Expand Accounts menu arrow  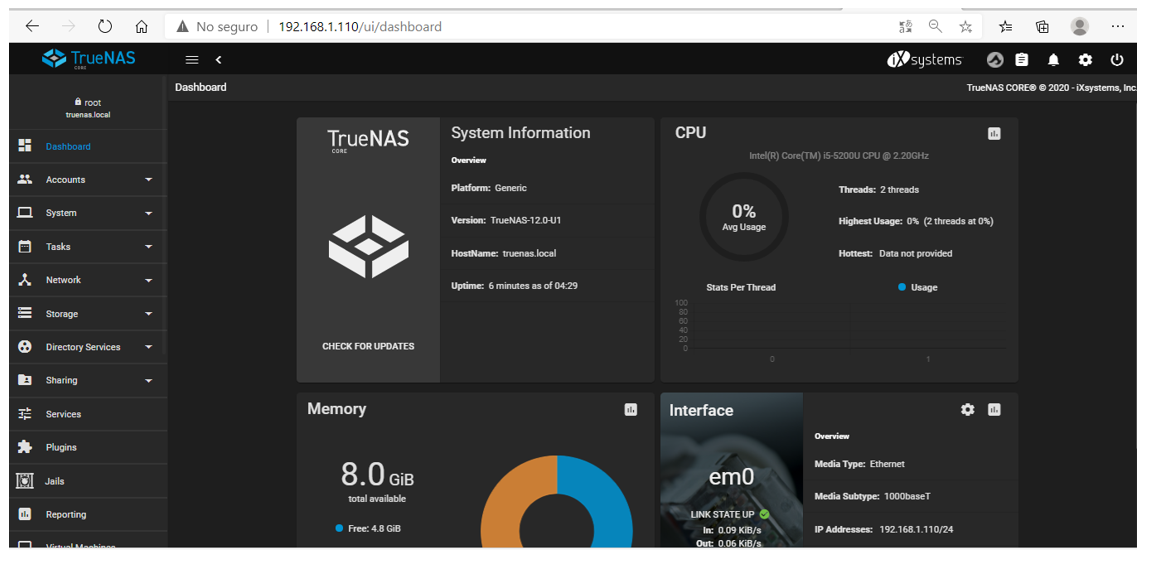149,180
